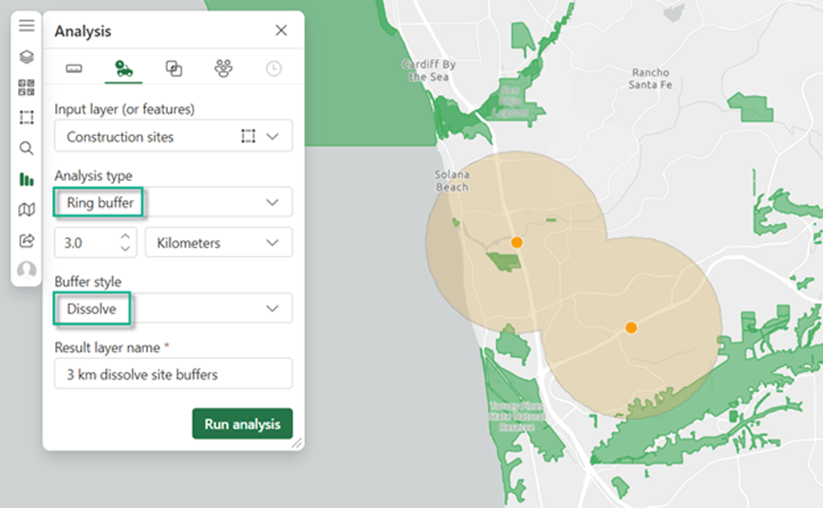Switch to the Measure tab with ruler icon
Viewport: 823px width, 508px height.
73,69
